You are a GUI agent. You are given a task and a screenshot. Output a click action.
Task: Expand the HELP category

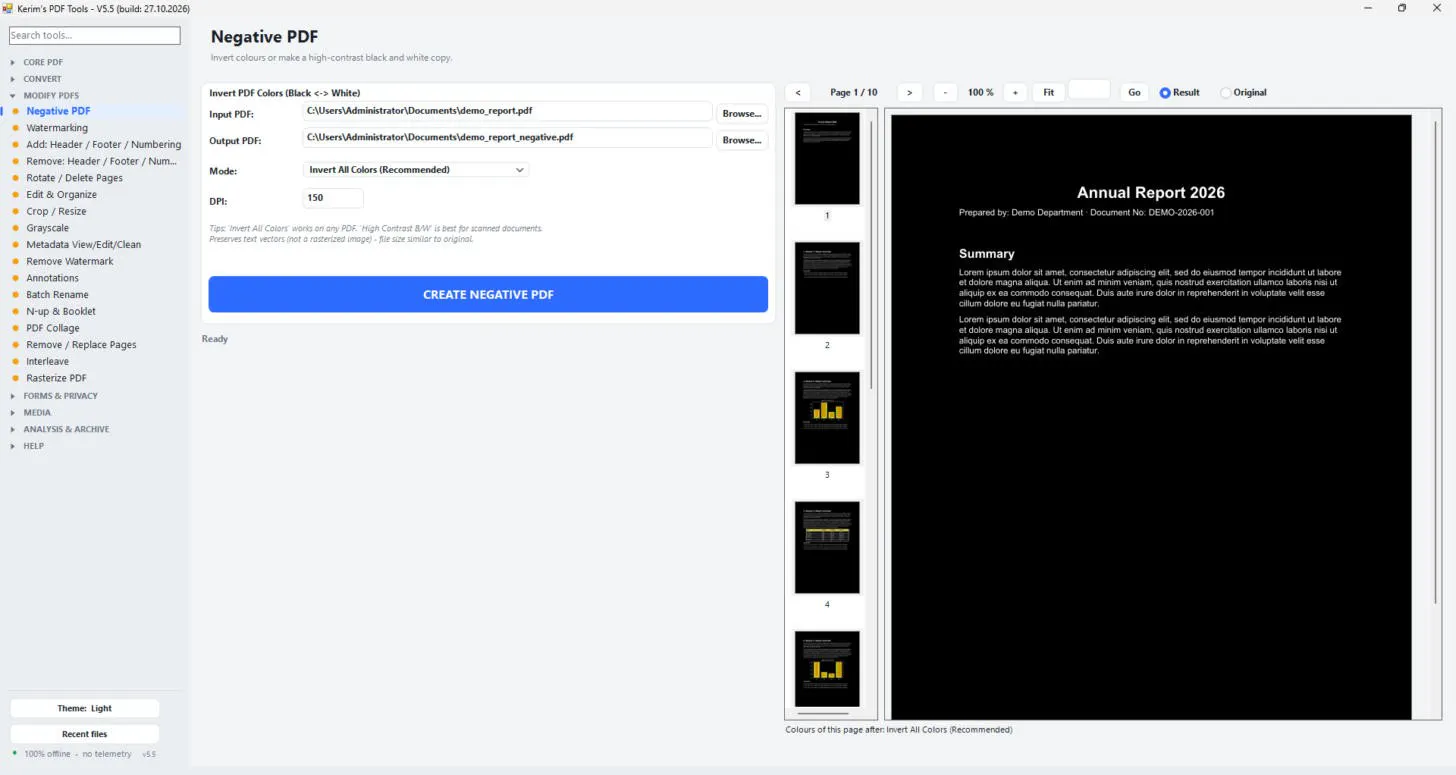point(33,446)
